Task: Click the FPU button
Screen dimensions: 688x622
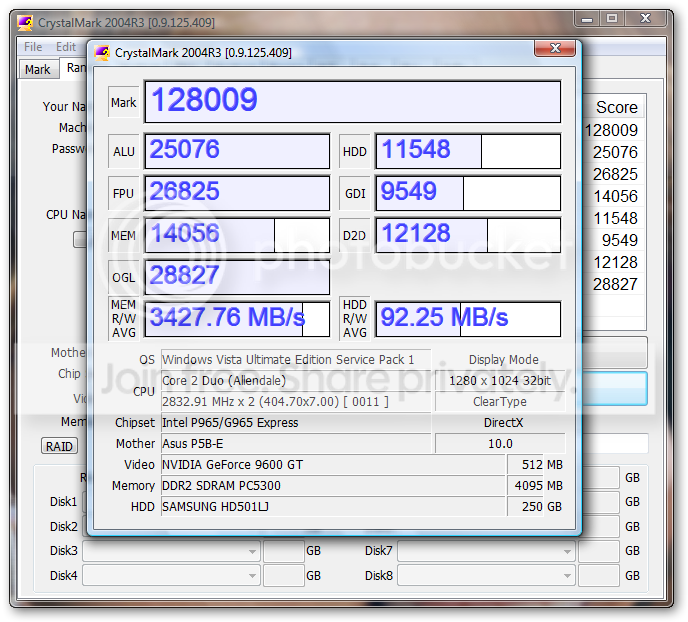Action: click(x=124, y=193)
